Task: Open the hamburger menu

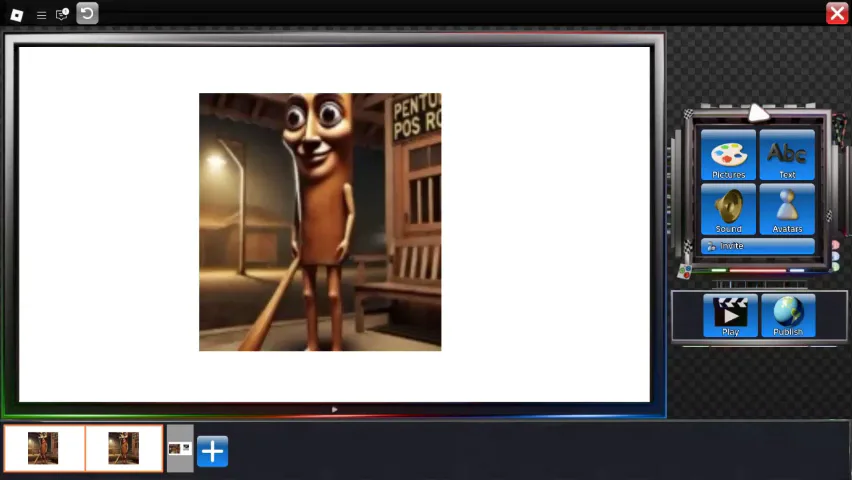Action: click(41, 15)
